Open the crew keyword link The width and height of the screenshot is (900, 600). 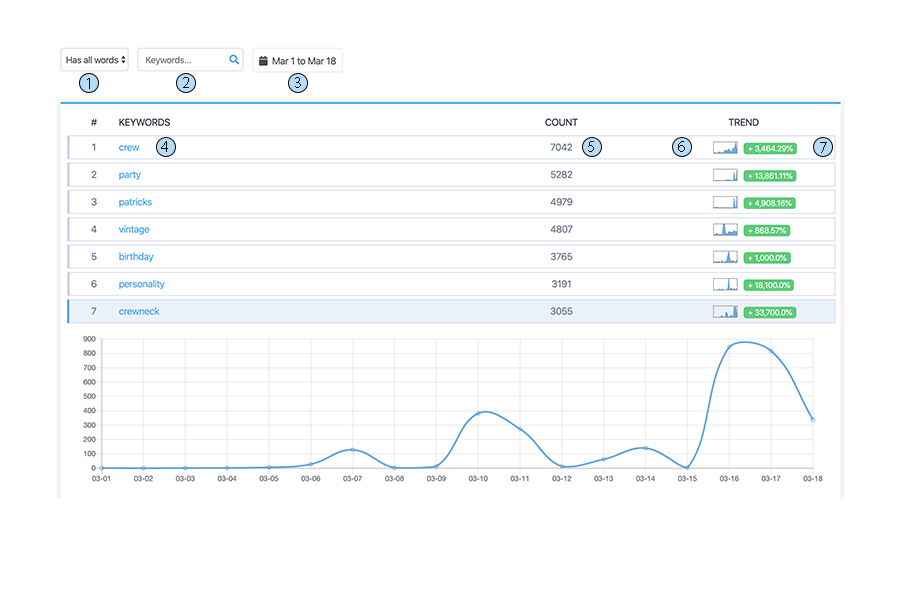pos(128,147)
